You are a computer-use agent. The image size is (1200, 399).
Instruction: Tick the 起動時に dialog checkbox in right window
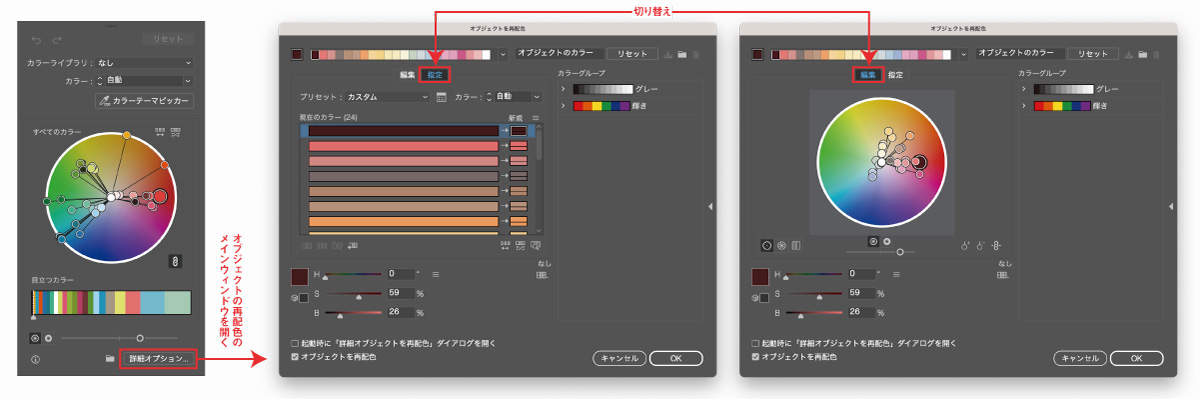(756, 343)
